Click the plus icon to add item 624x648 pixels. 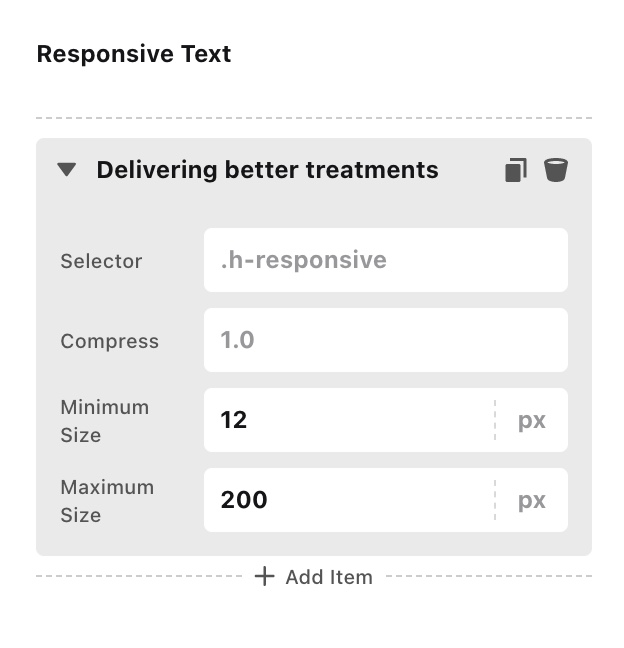pos(264,576)
